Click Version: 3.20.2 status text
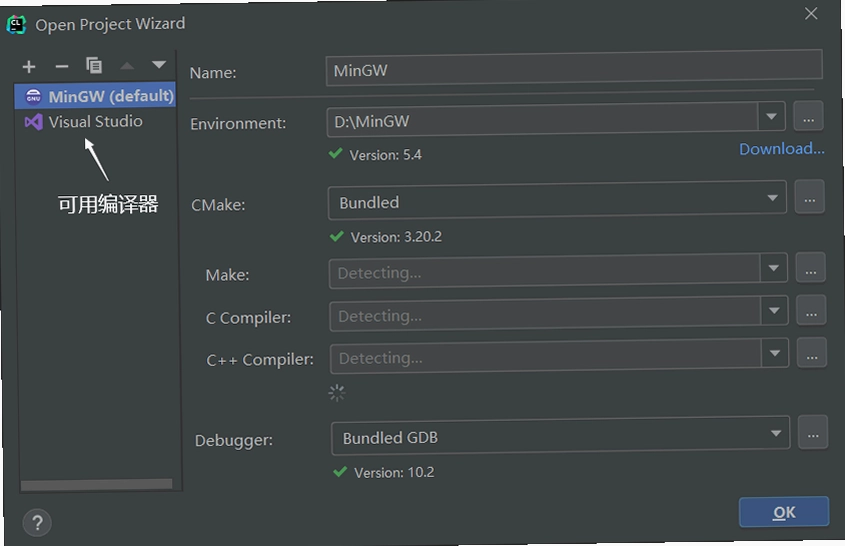The height and width of the screenshot is (546, 845). point(396,237)
